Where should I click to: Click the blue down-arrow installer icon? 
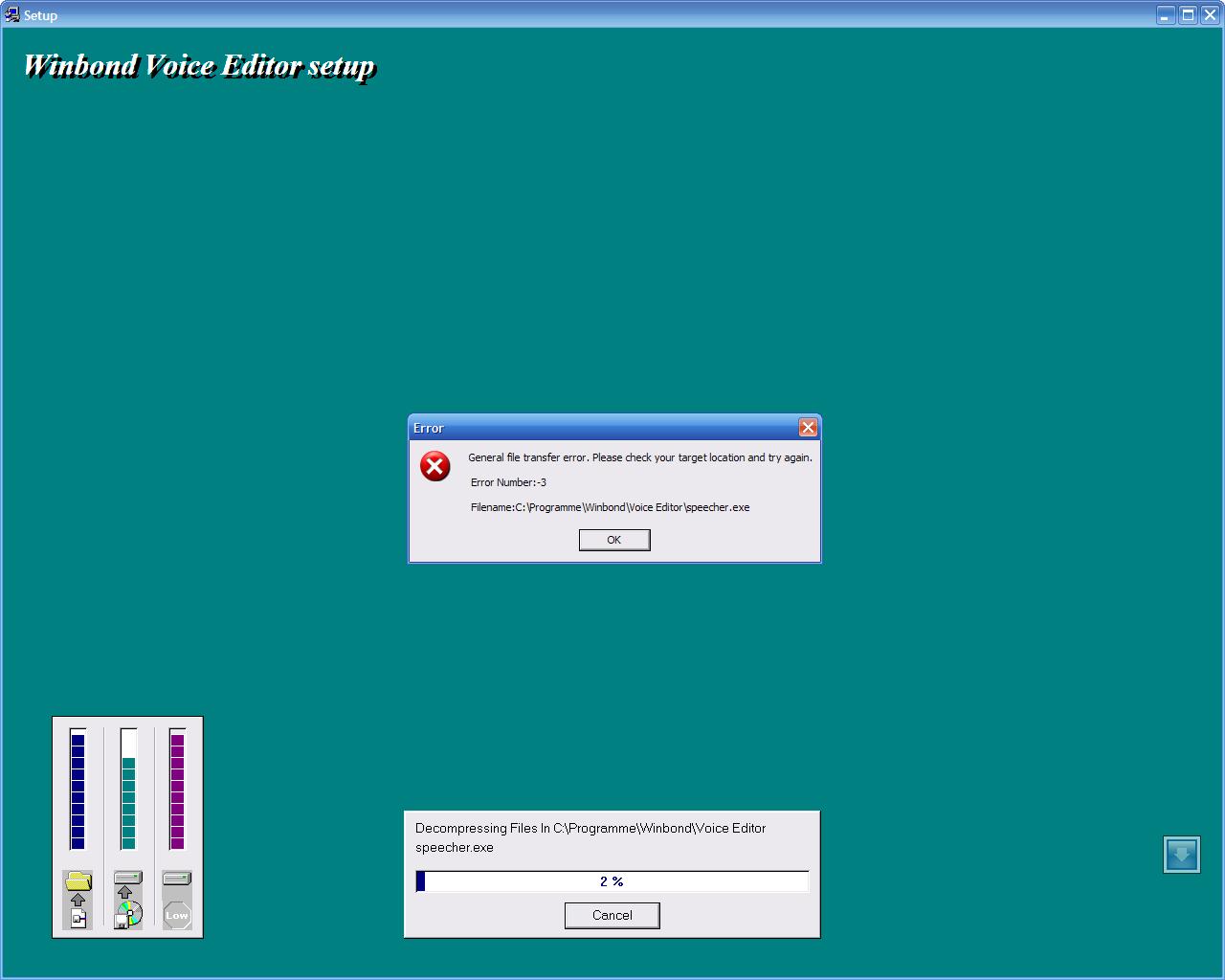1182,855
